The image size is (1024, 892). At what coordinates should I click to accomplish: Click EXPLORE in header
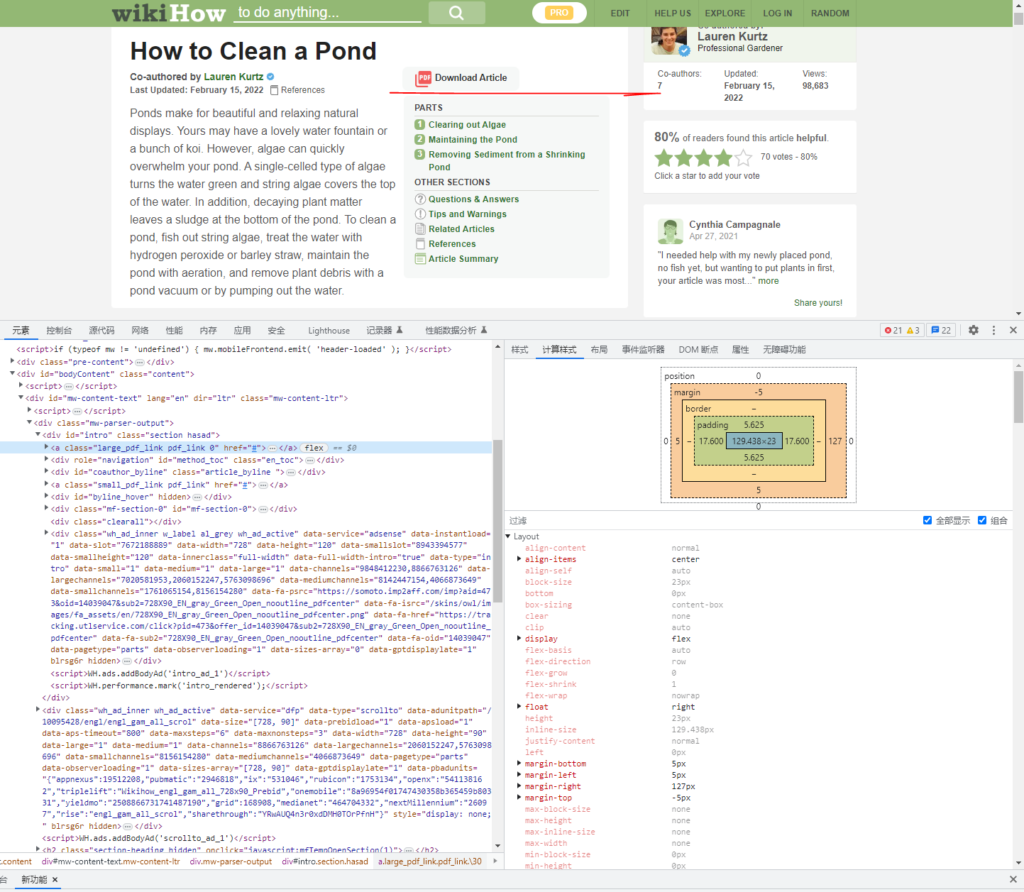coord(724,13)
